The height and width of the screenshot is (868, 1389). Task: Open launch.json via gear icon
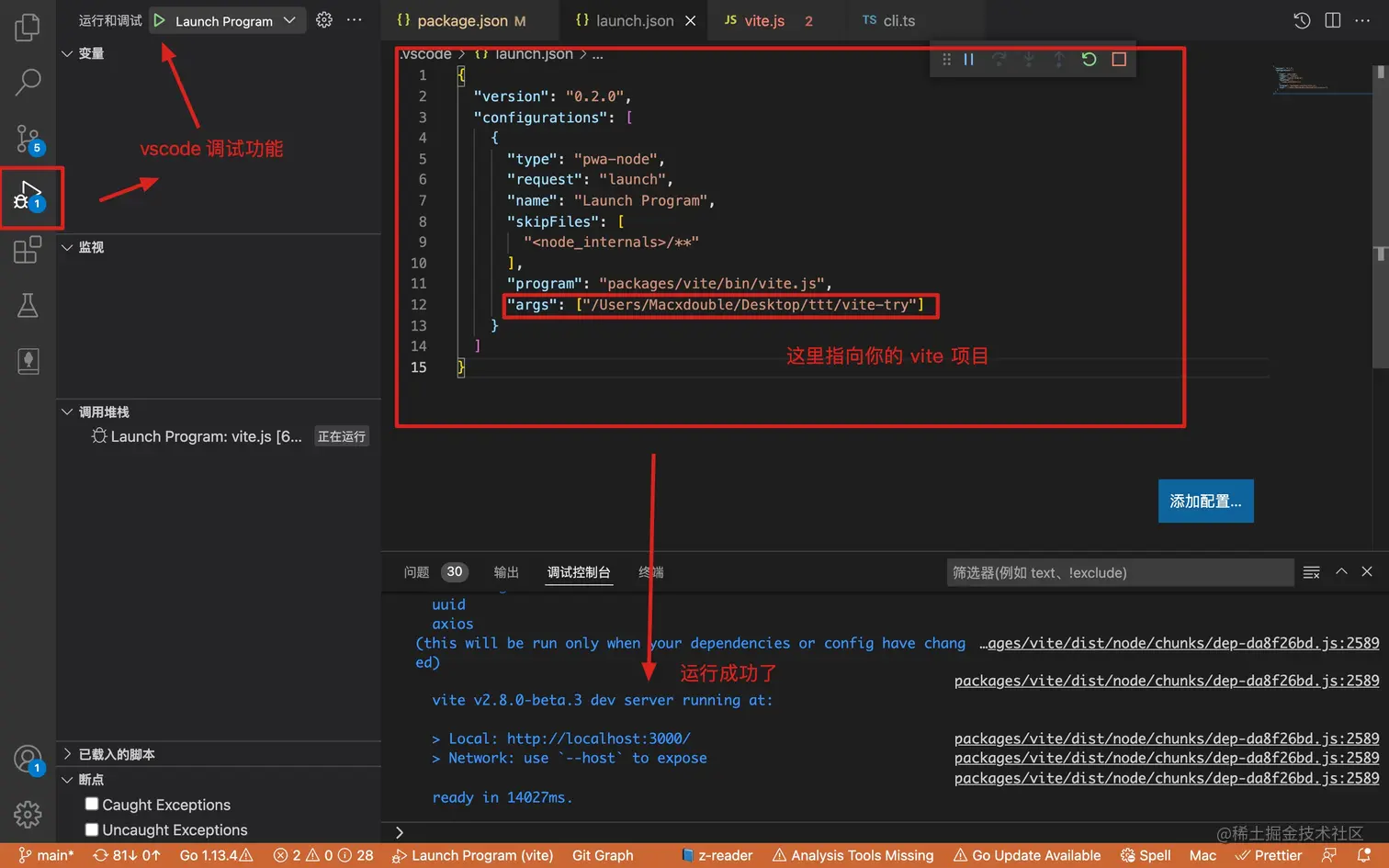(x=324, y=19)
